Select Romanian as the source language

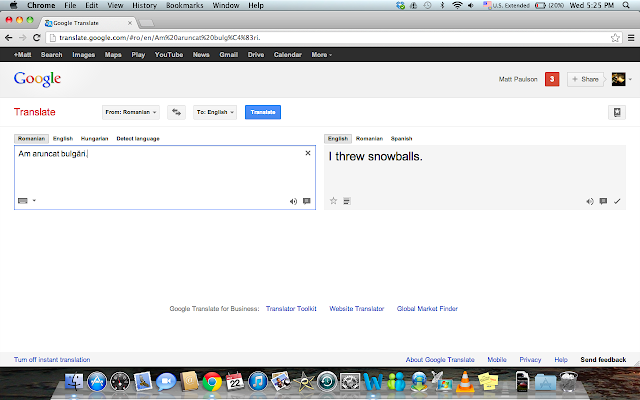(31, 139)
